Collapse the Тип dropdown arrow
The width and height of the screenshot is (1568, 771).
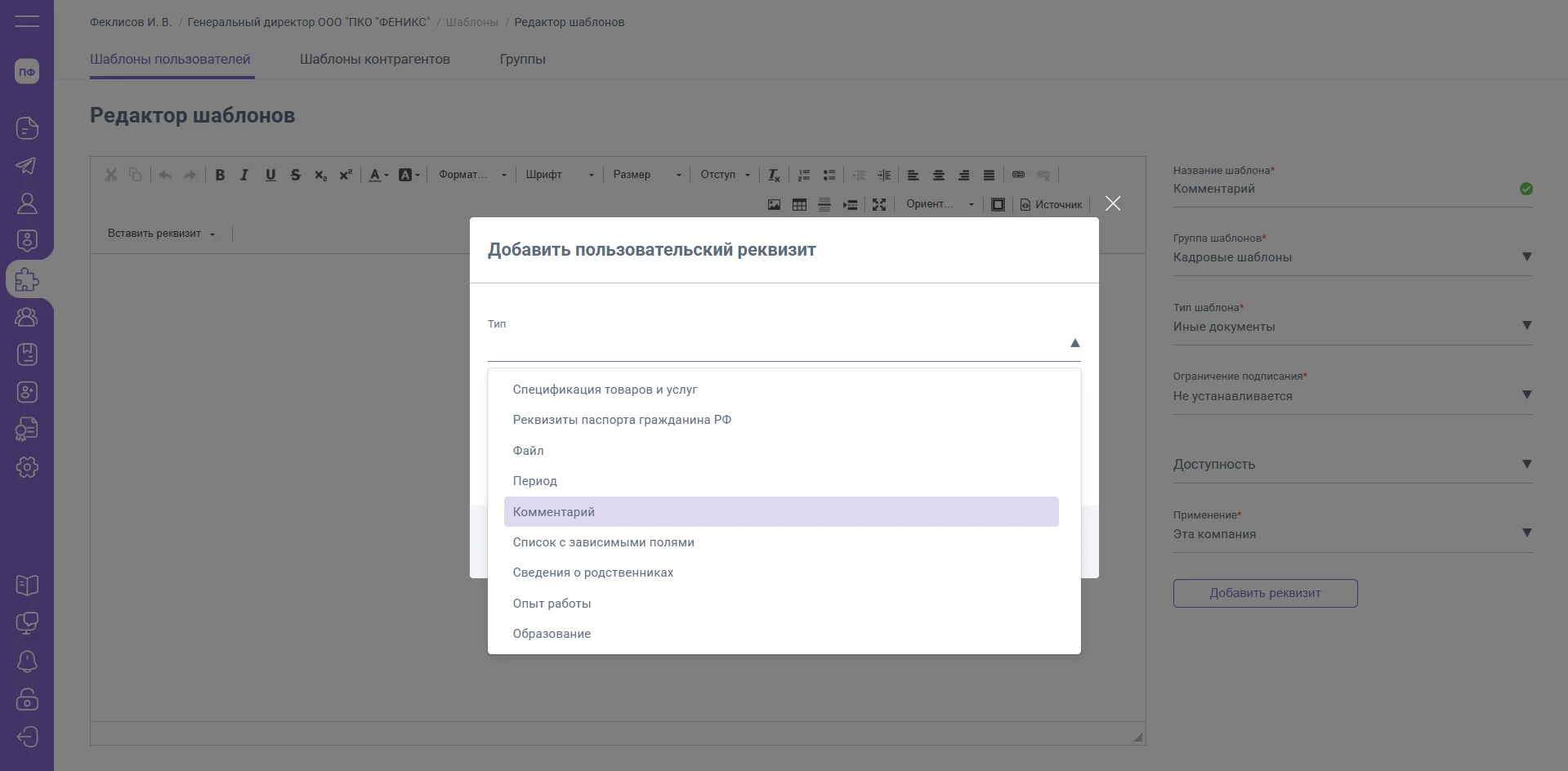(x=1074, y=343)
